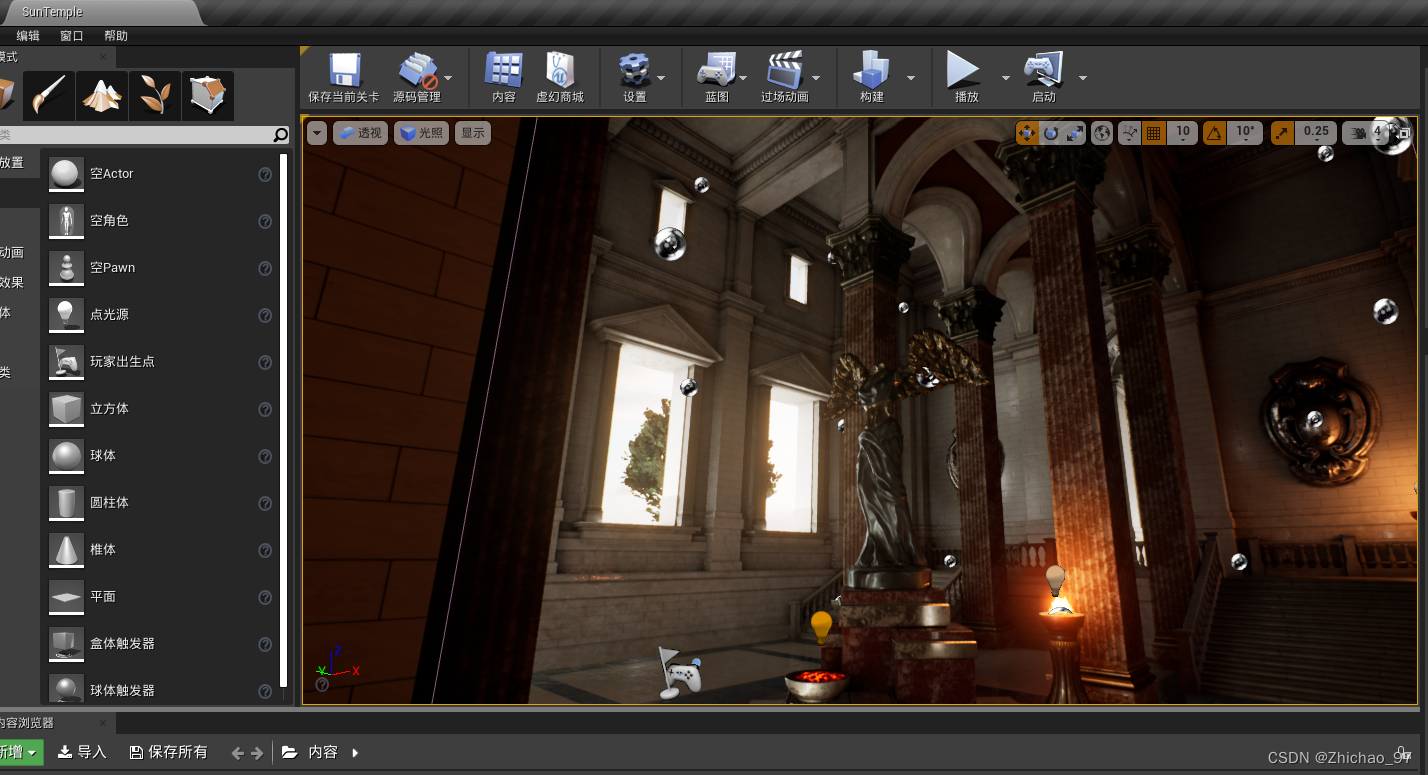This screenshot has width=1428, height=775.
Task: Click the 过场动画 cinematics clapperboard icon
Action: pyautogui.click(x=785, y=78)
